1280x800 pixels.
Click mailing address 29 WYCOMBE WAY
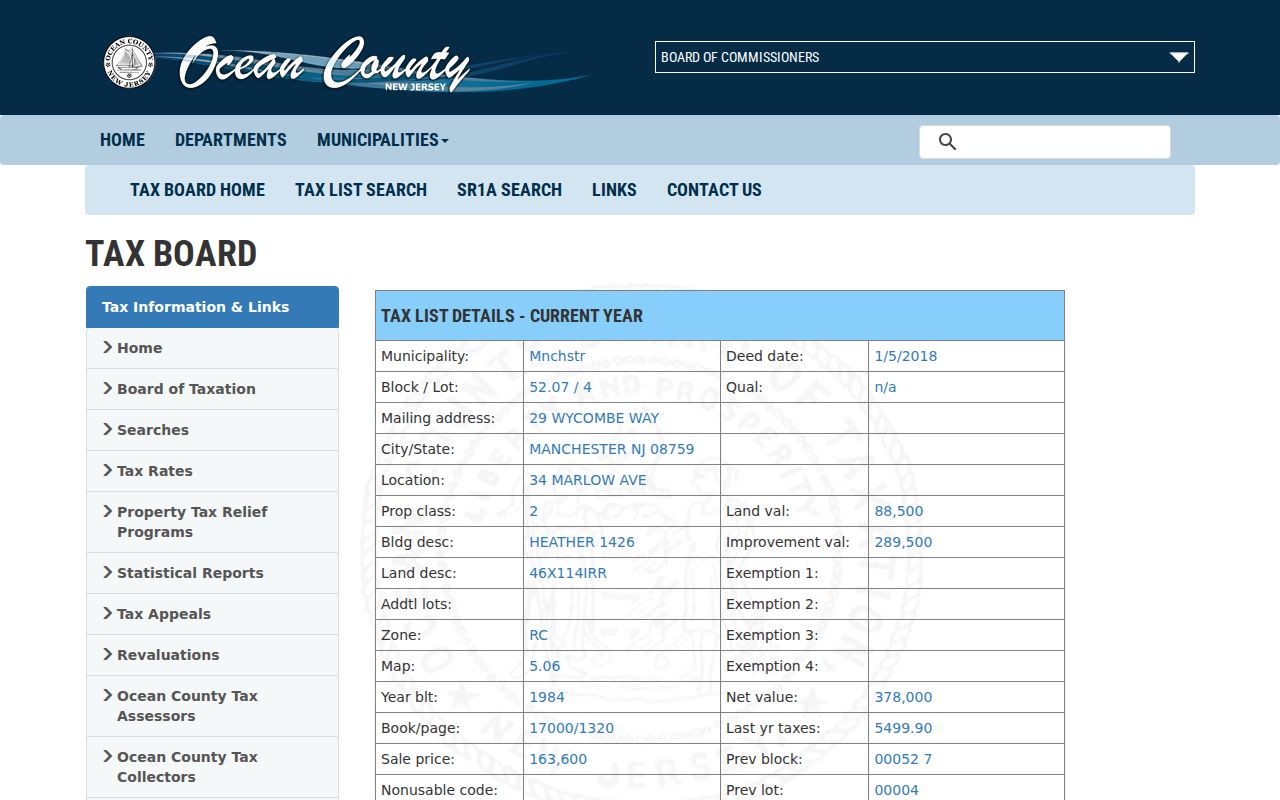click(594, 418)
